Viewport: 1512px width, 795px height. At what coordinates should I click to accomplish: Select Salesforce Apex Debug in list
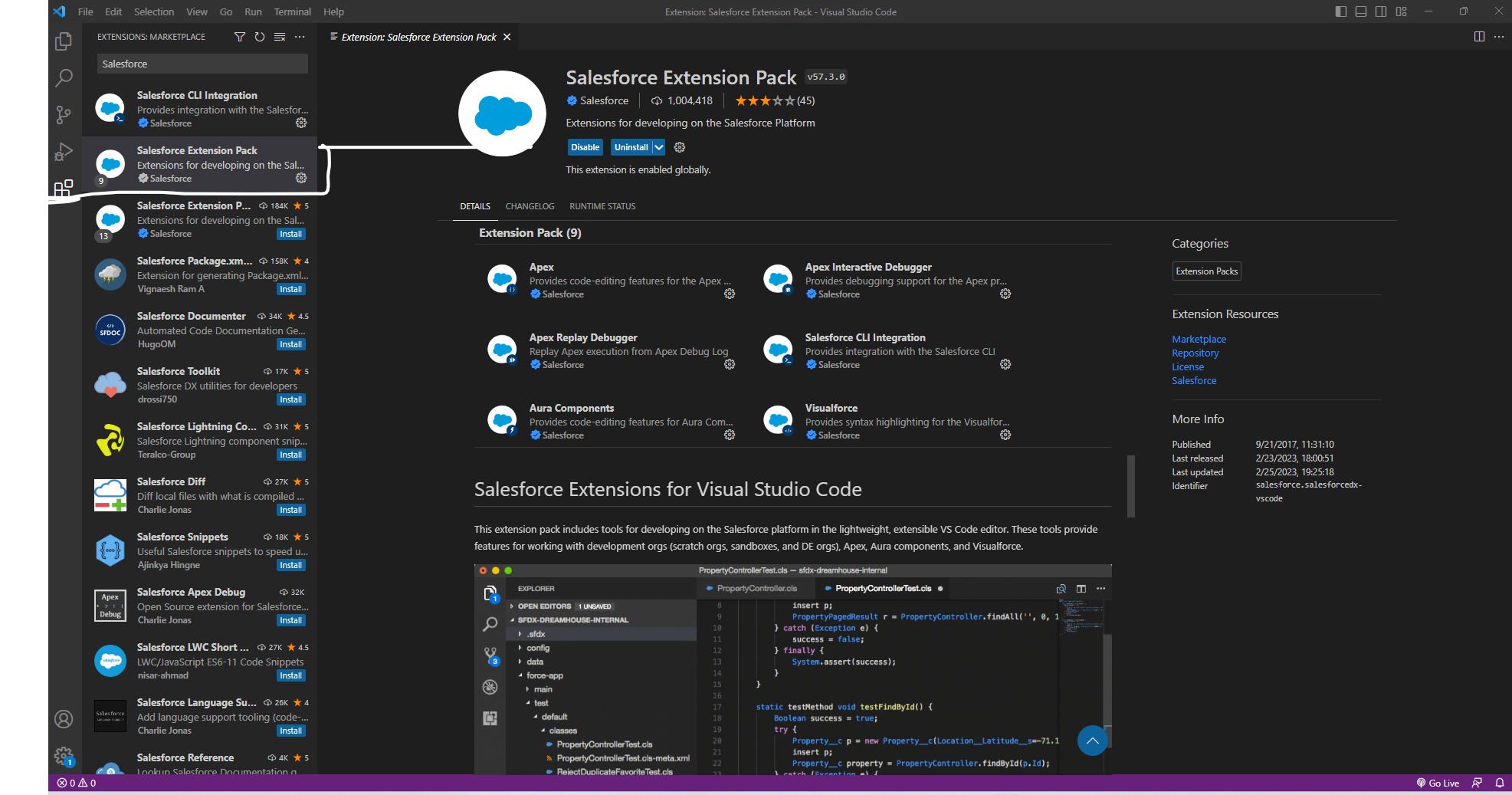(x=199, y=606)
